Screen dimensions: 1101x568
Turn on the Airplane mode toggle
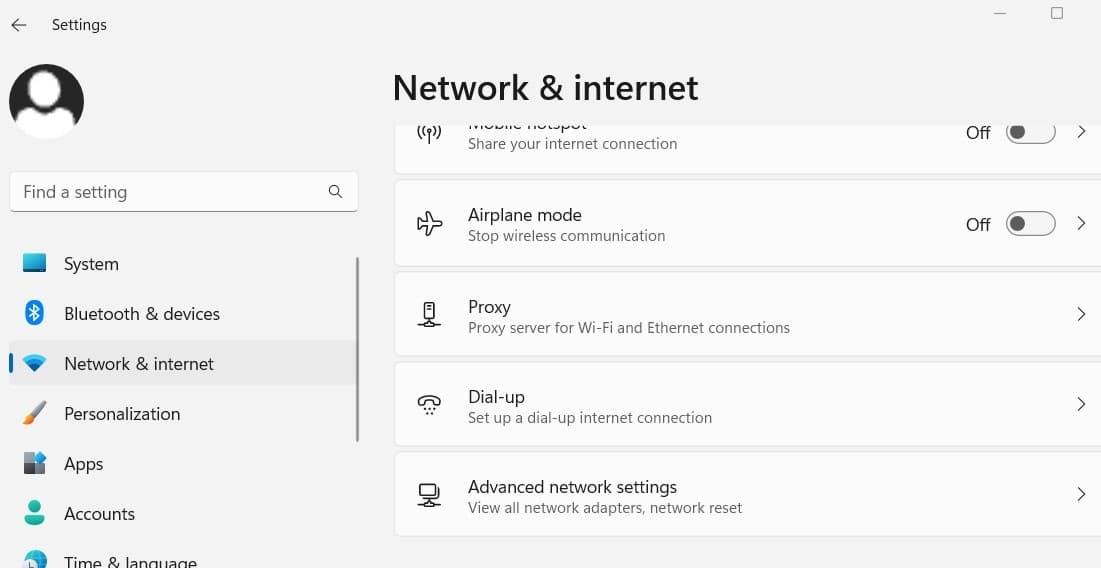1030,224
